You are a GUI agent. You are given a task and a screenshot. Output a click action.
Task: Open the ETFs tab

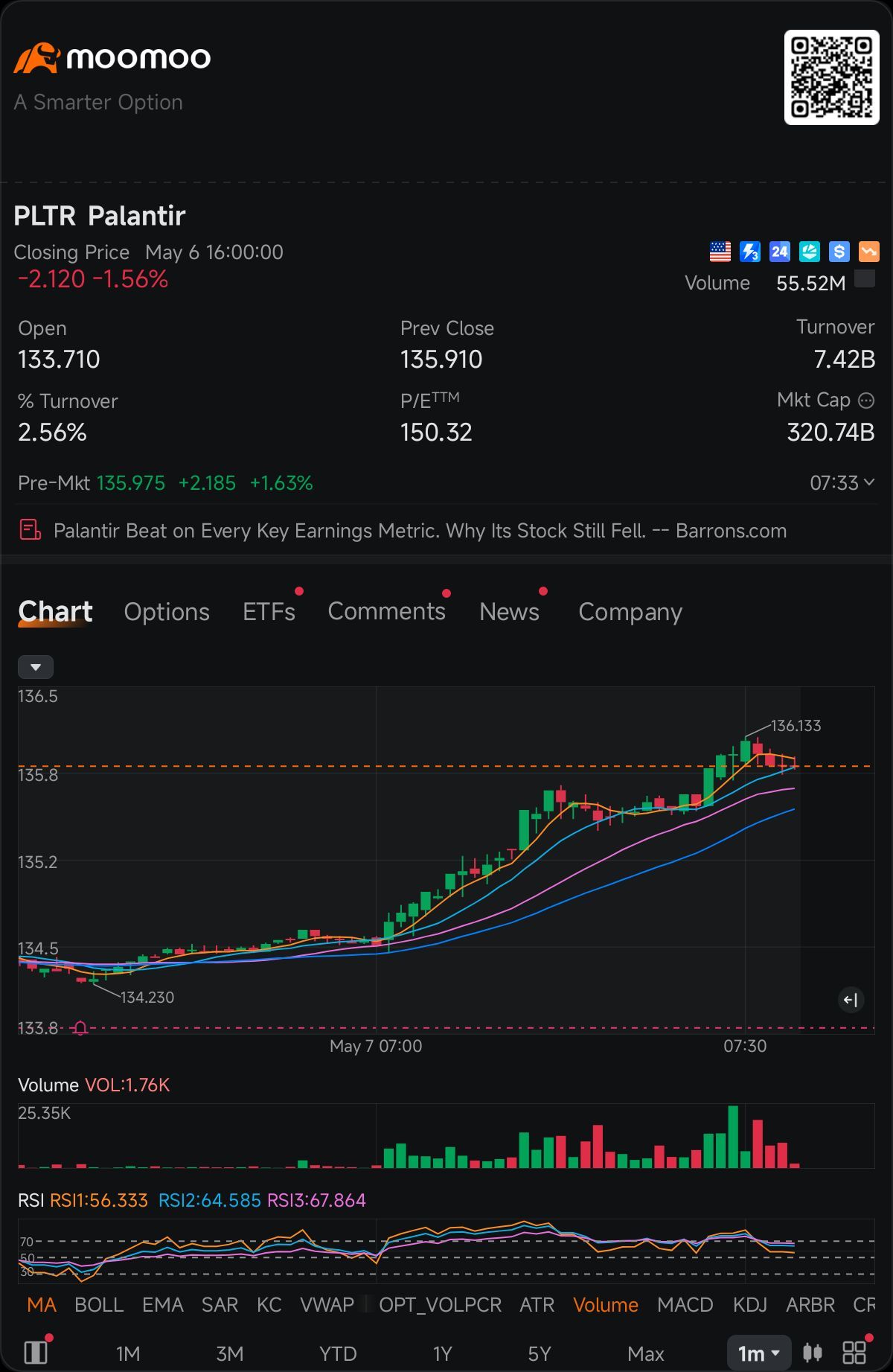(269, 612)
